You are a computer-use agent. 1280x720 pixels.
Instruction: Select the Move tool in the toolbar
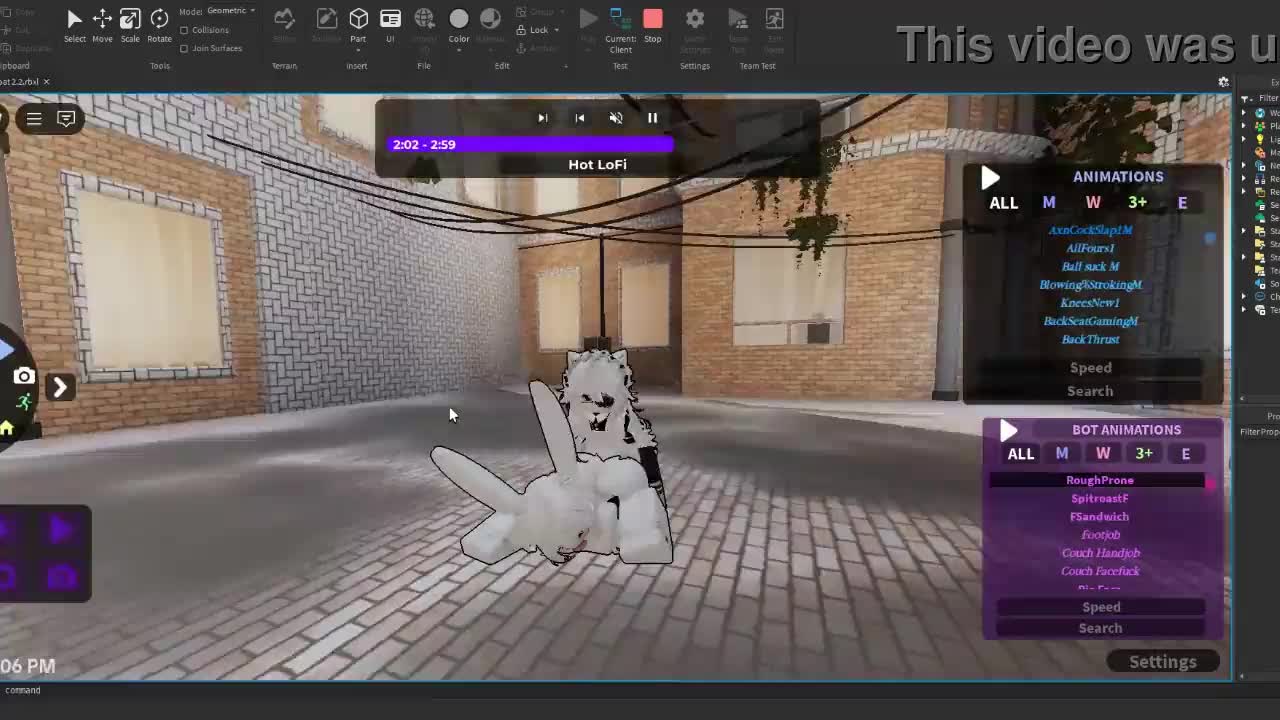click(x=102, y=24)
